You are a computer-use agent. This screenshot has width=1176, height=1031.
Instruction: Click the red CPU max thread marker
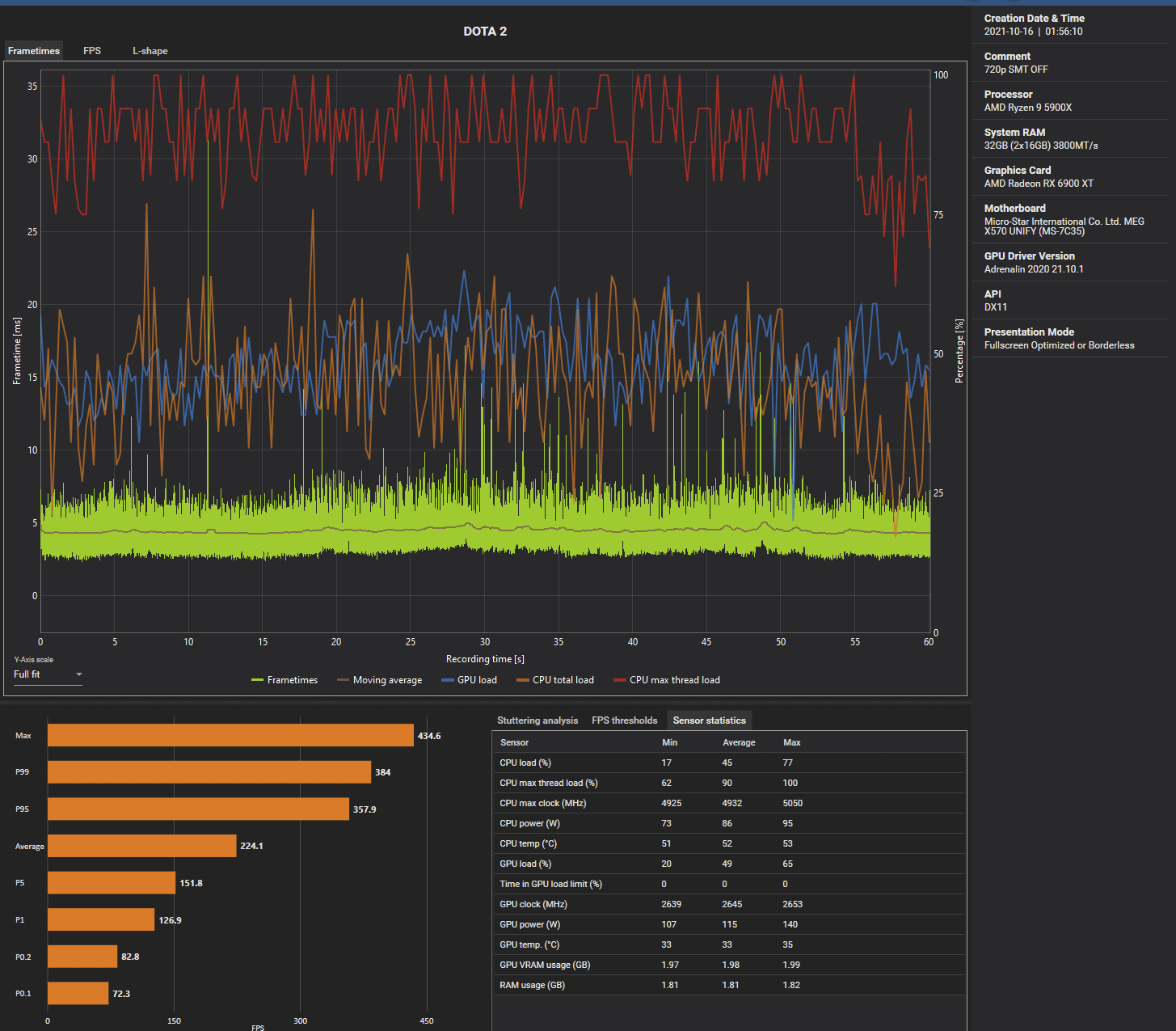pos(619,680)
